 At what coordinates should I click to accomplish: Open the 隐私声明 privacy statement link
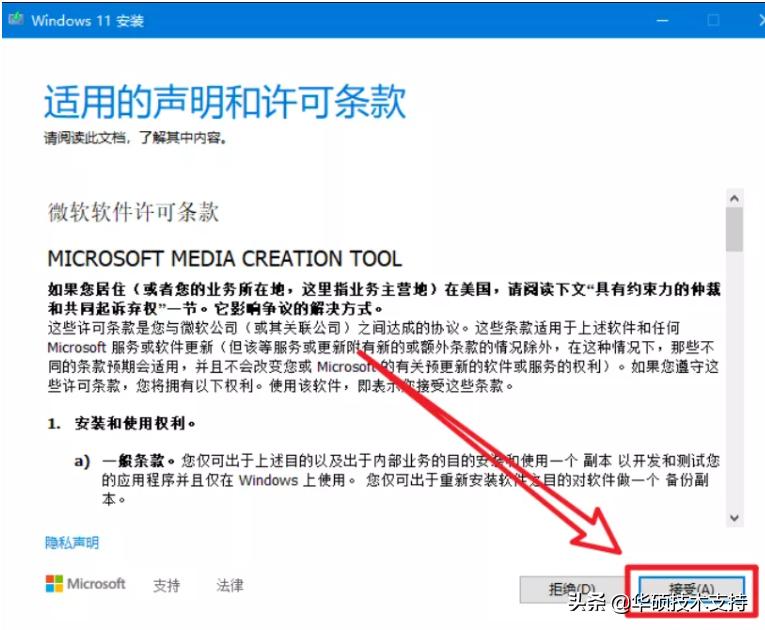point(72,543)
